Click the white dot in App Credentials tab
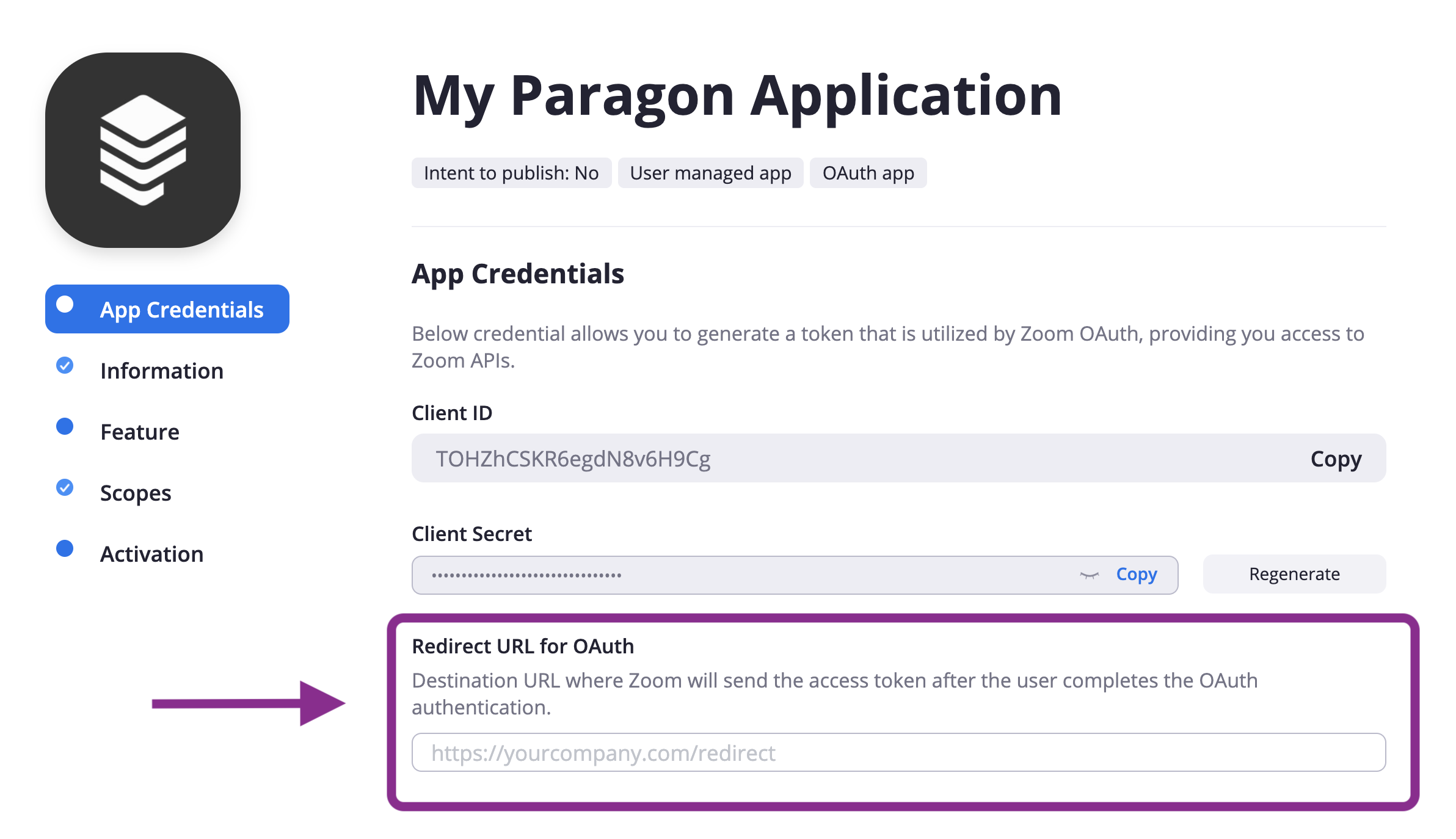The image size is (1456, 839). [65, 304]
